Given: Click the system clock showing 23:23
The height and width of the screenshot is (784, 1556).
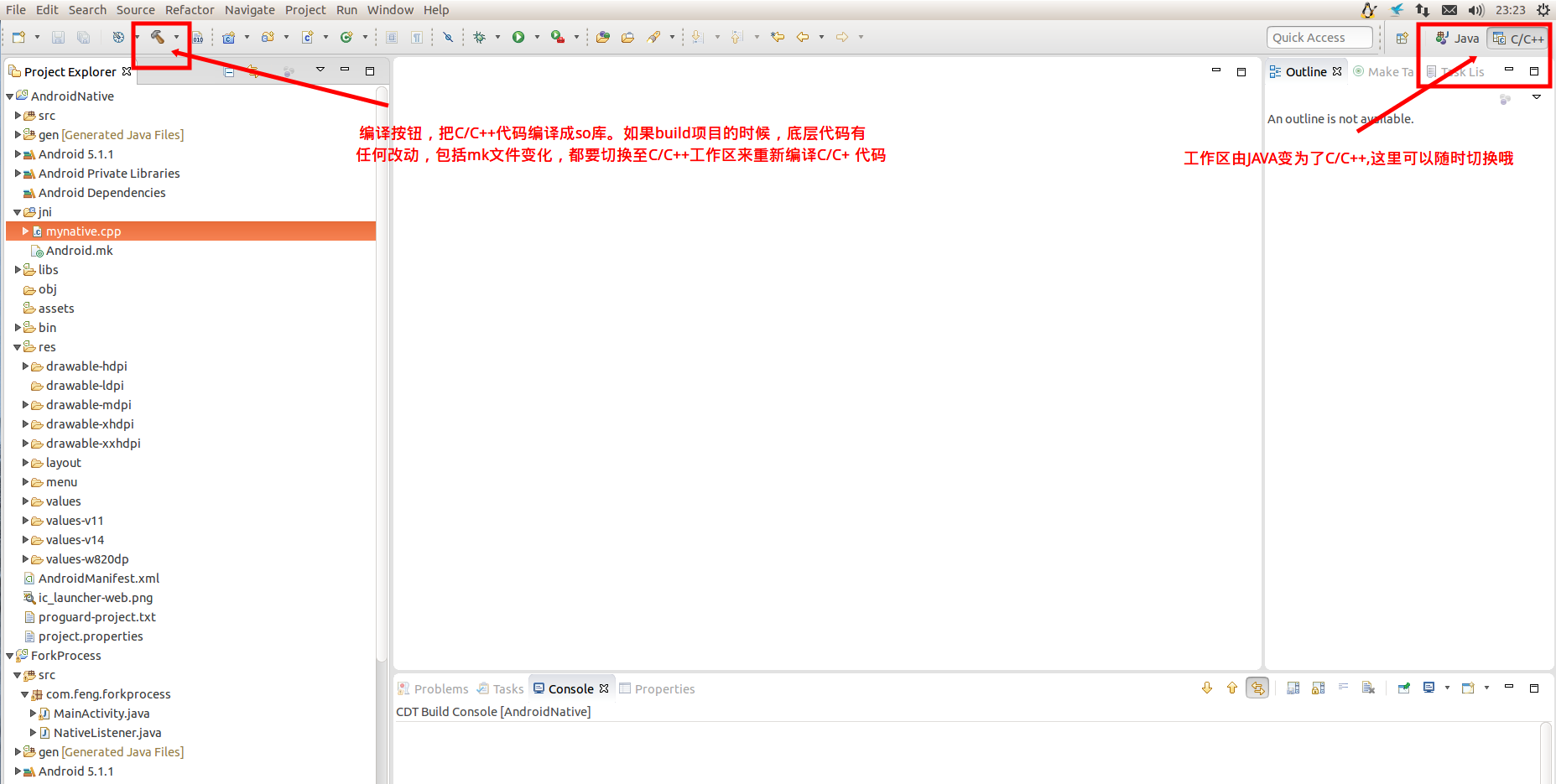Looking at the screenshot, I should point(1510,10).
